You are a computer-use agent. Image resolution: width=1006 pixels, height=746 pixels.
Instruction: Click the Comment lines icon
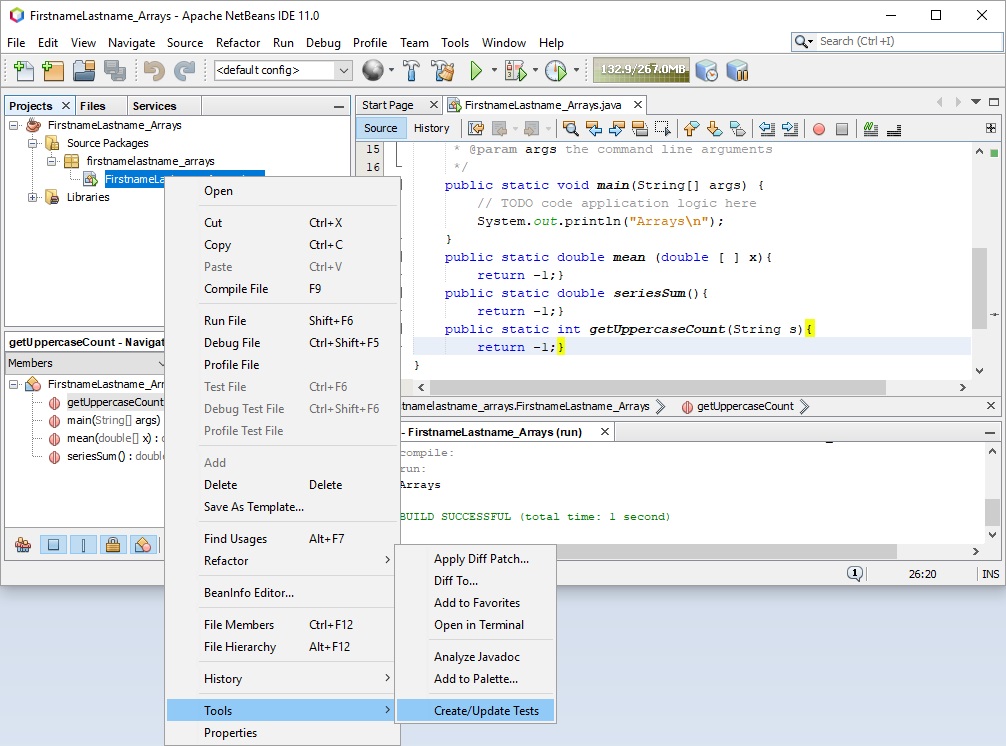point(871,129)
